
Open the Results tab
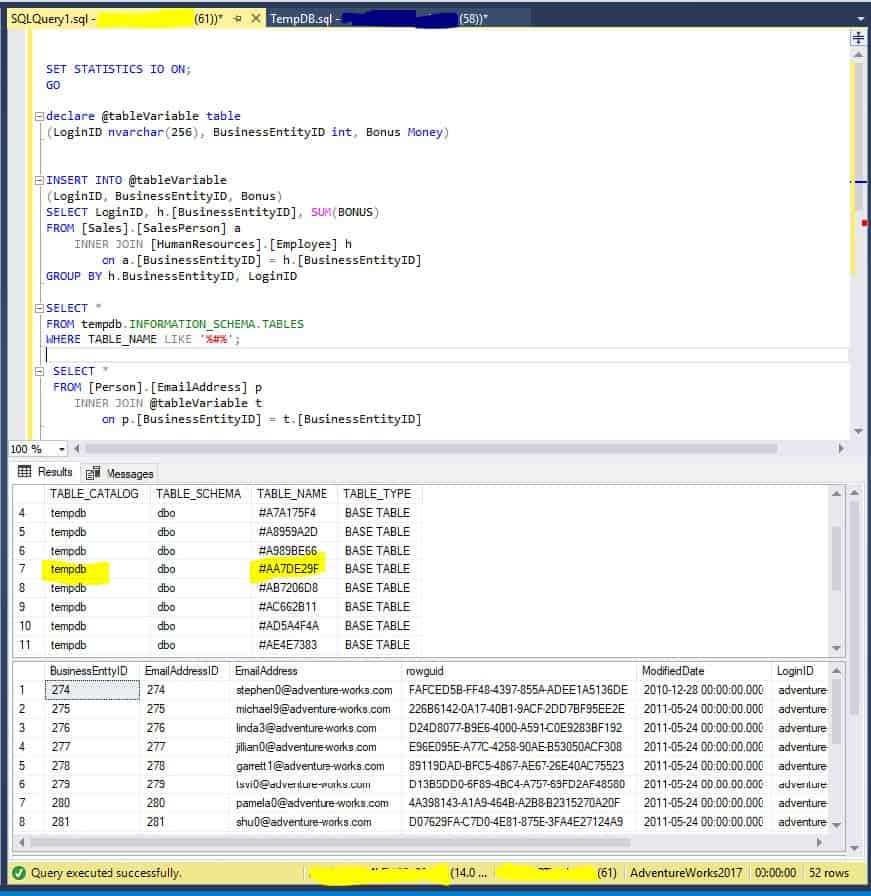click(45, 471)
